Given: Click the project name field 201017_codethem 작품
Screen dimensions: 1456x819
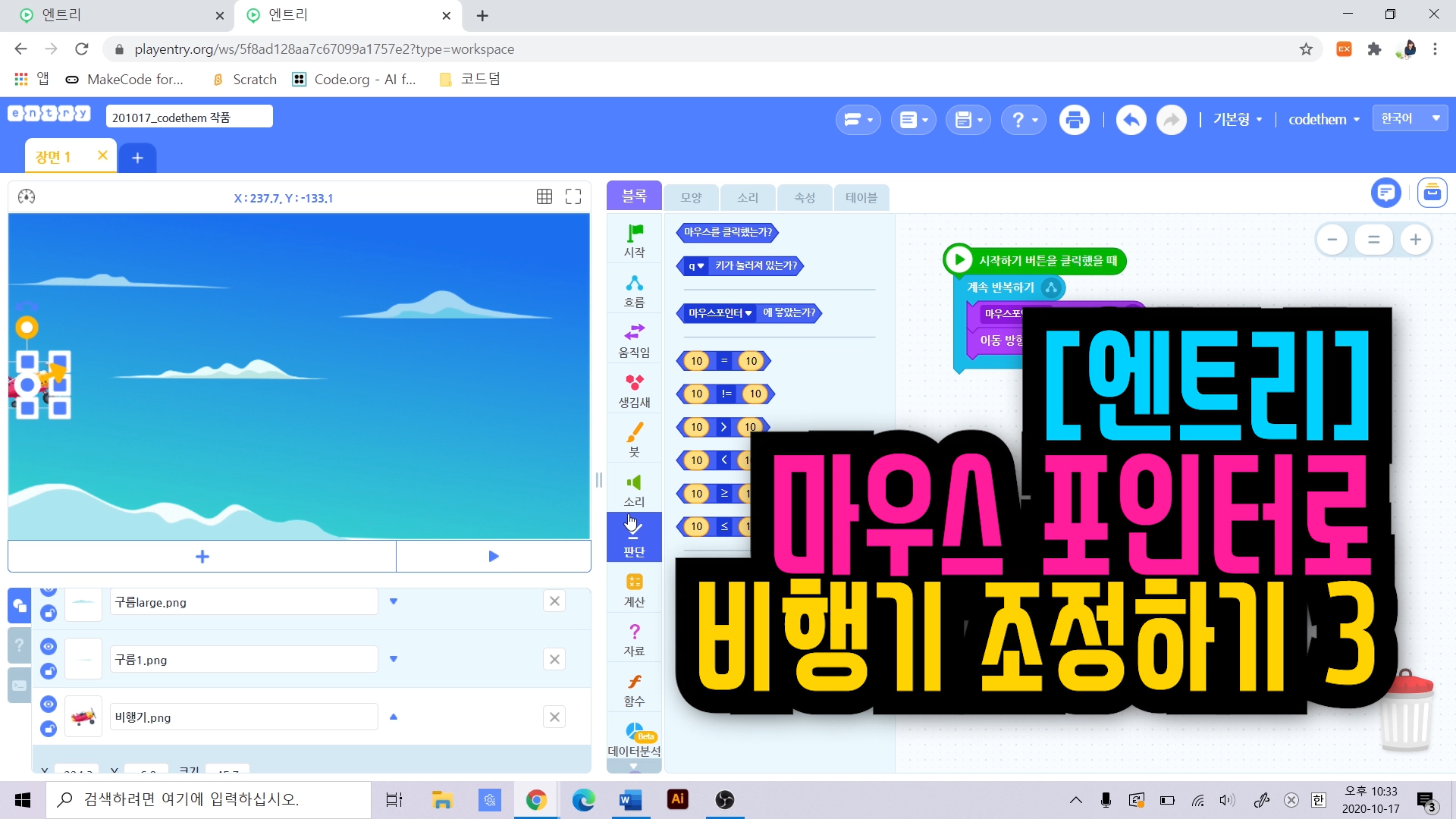Looking at the screenshot, I should pyautogui.click(x=189, y=118).
